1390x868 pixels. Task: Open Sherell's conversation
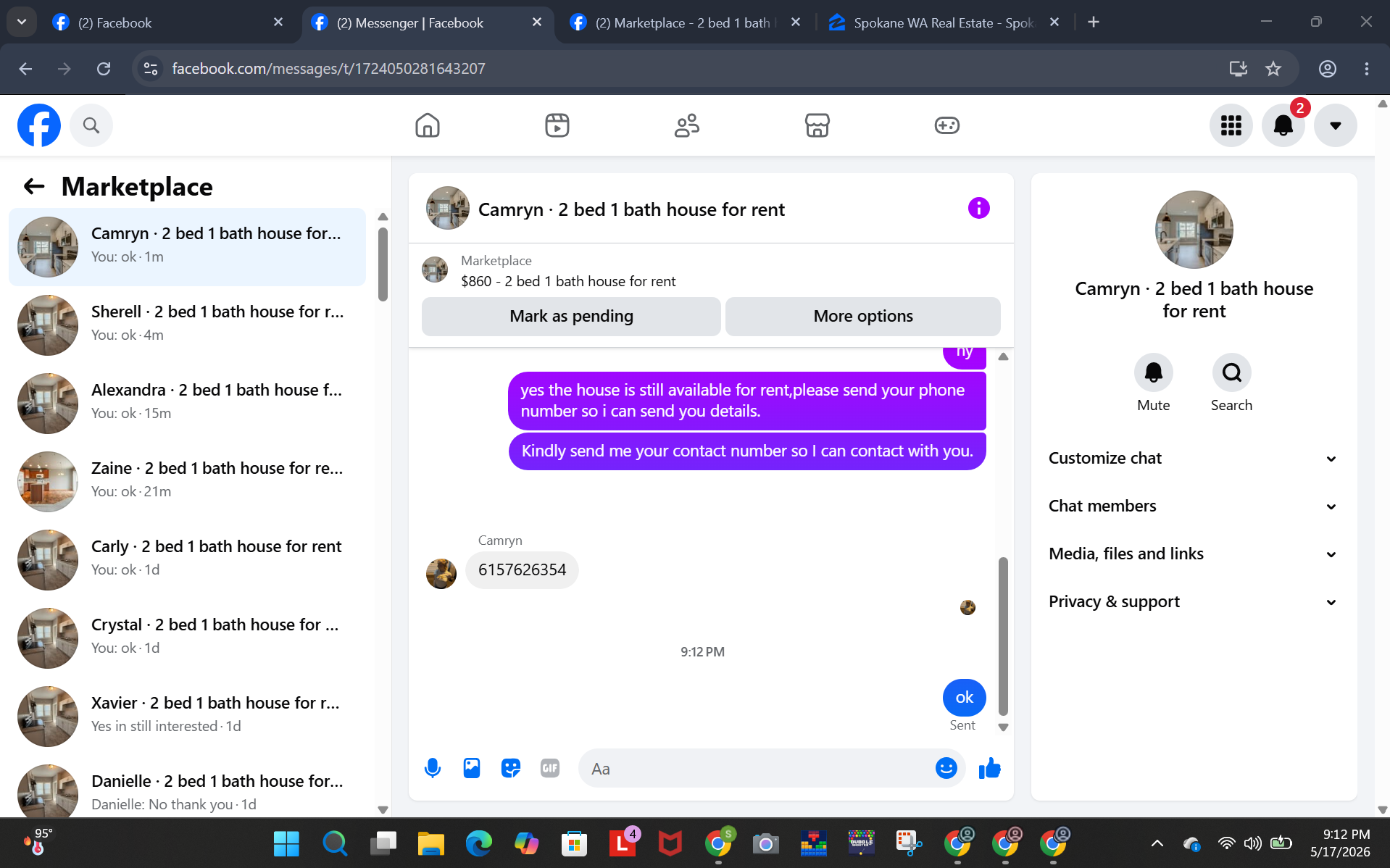[x=187, y=325]
